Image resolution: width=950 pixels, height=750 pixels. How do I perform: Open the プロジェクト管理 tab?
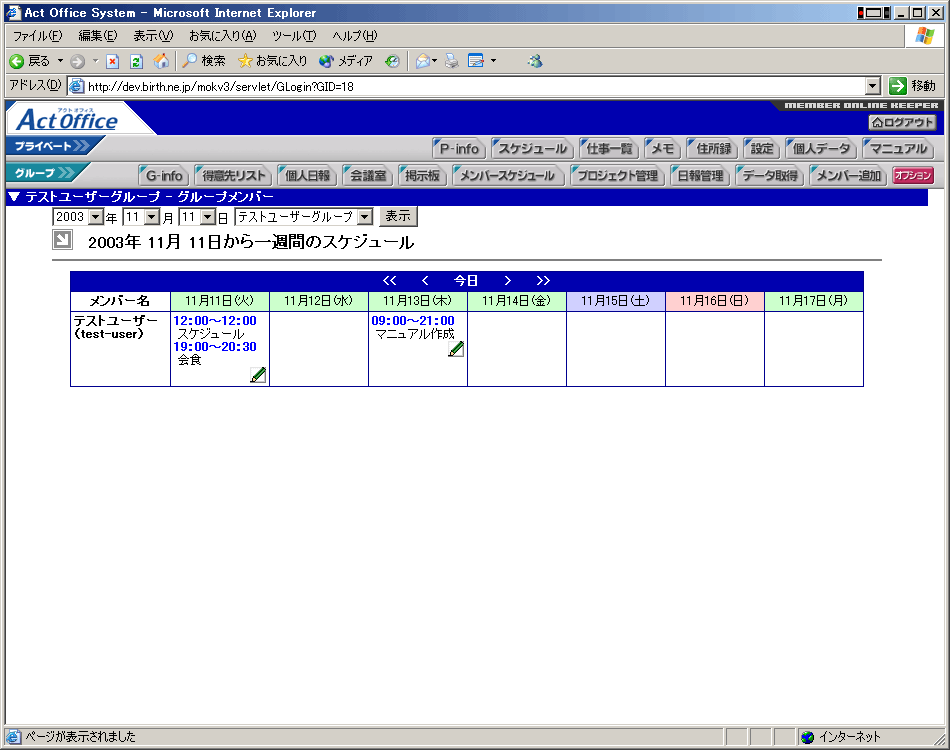(x=617, y=176)
